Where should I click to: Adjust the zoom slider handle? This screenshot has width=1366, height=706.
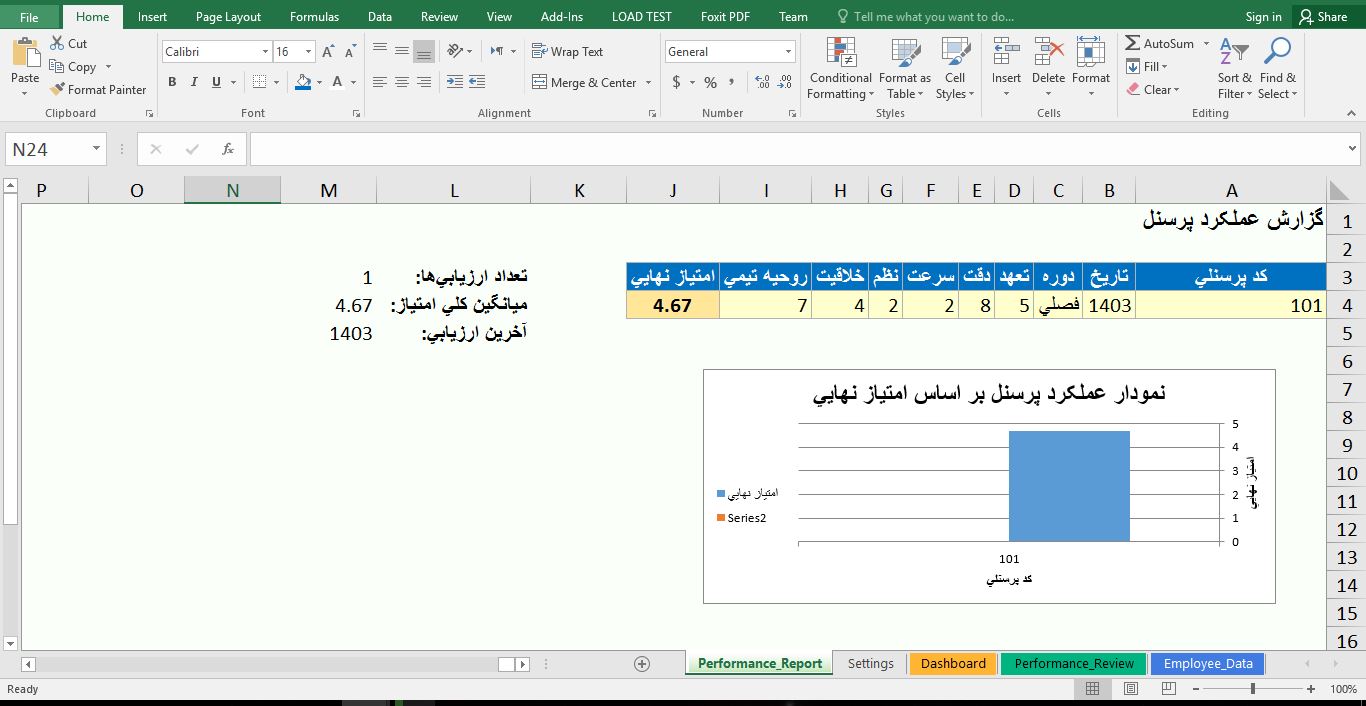[x=1253, y=689]
